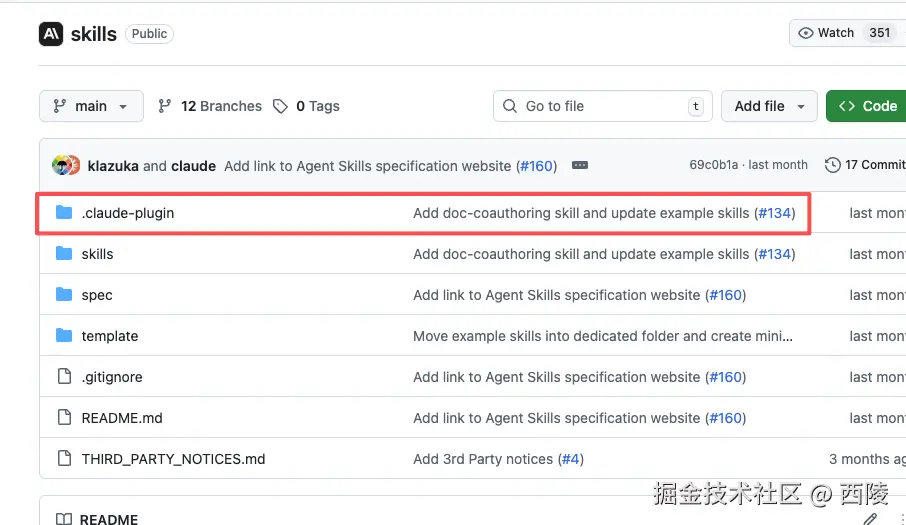
Task: Click the magnifier icon in Go to file
Action: tap(510, 106)
